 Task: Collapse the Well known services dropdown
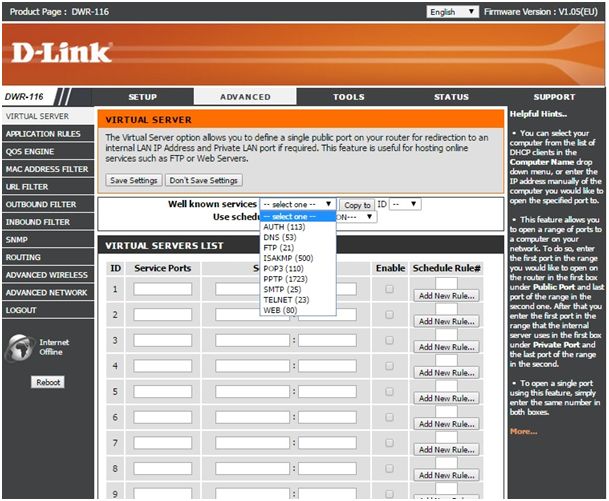coord(298,204)
